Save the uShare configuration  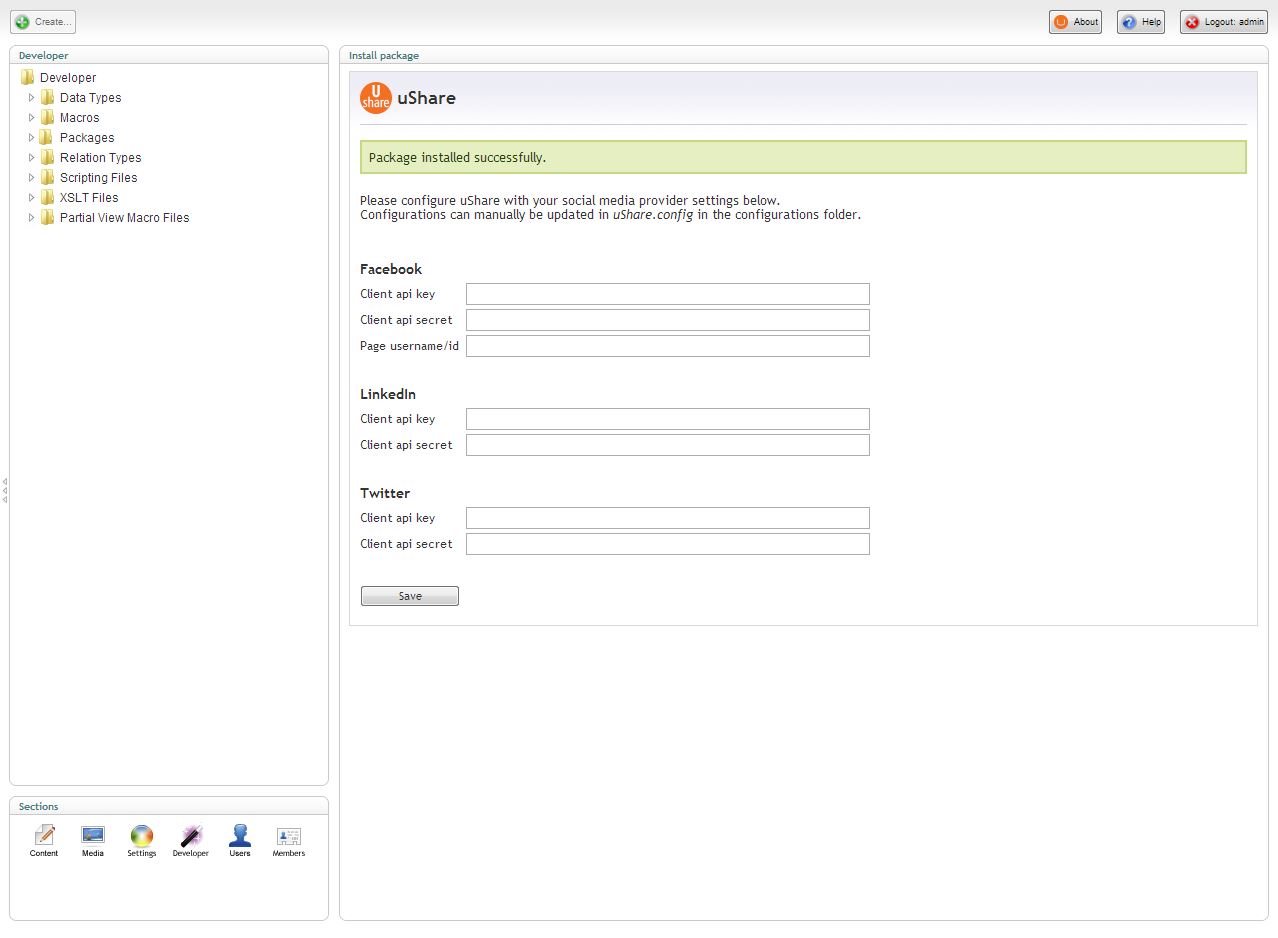click(410, 596)
